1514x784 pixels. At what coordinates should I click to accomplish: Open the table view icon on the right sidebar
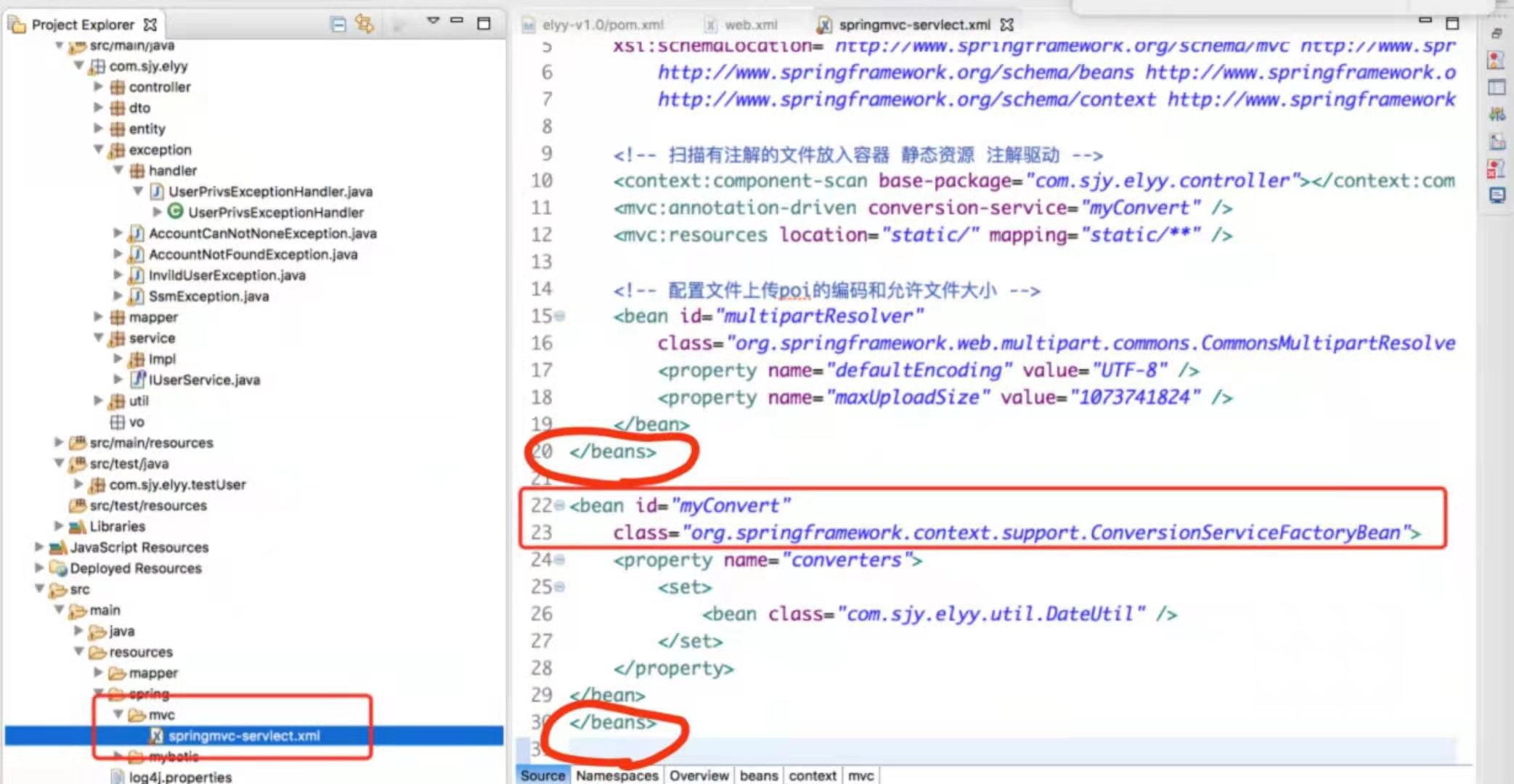pos(1496,87)
